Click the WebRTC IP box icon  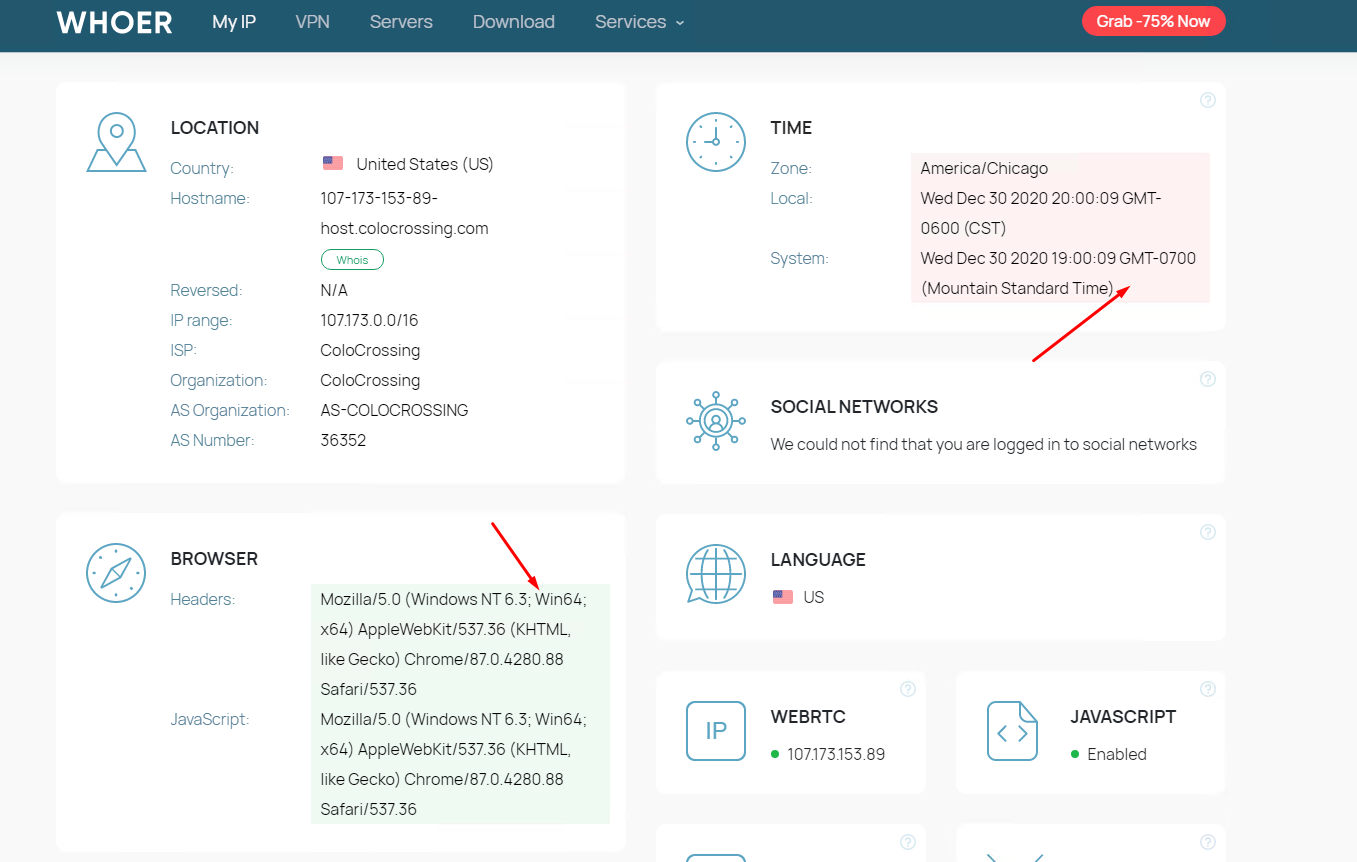(x=715, y=731)
